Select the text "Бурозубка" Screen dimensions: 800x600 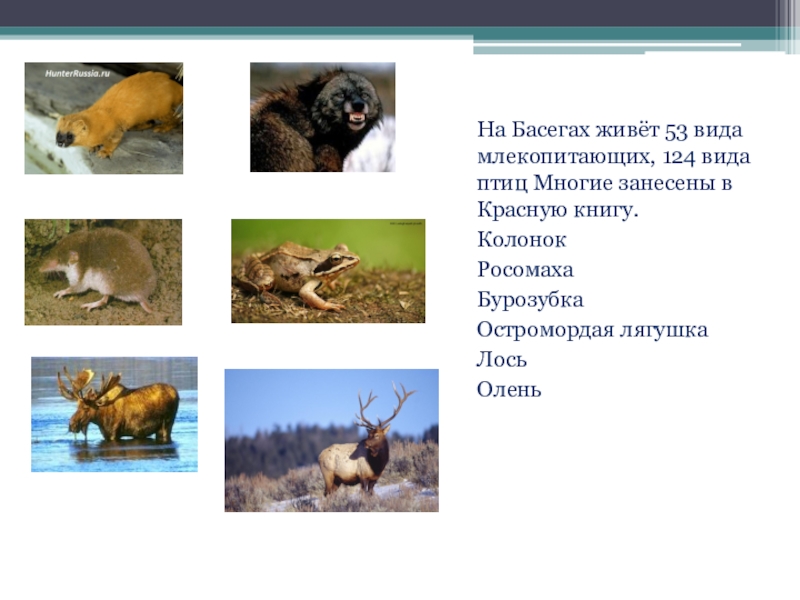coord(530,300)
